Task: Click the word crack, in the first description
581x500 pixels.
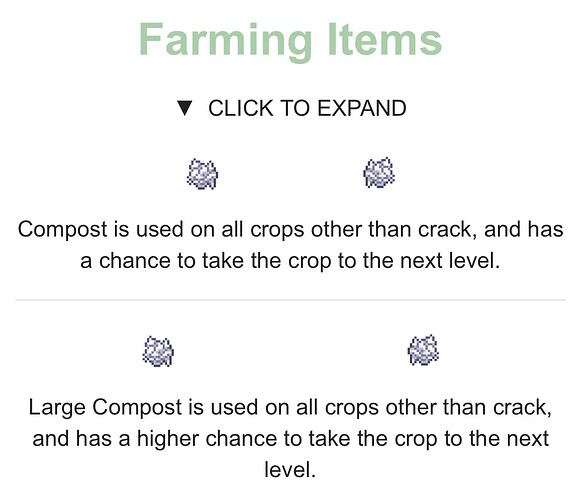Action: click(x=448, y=230)
